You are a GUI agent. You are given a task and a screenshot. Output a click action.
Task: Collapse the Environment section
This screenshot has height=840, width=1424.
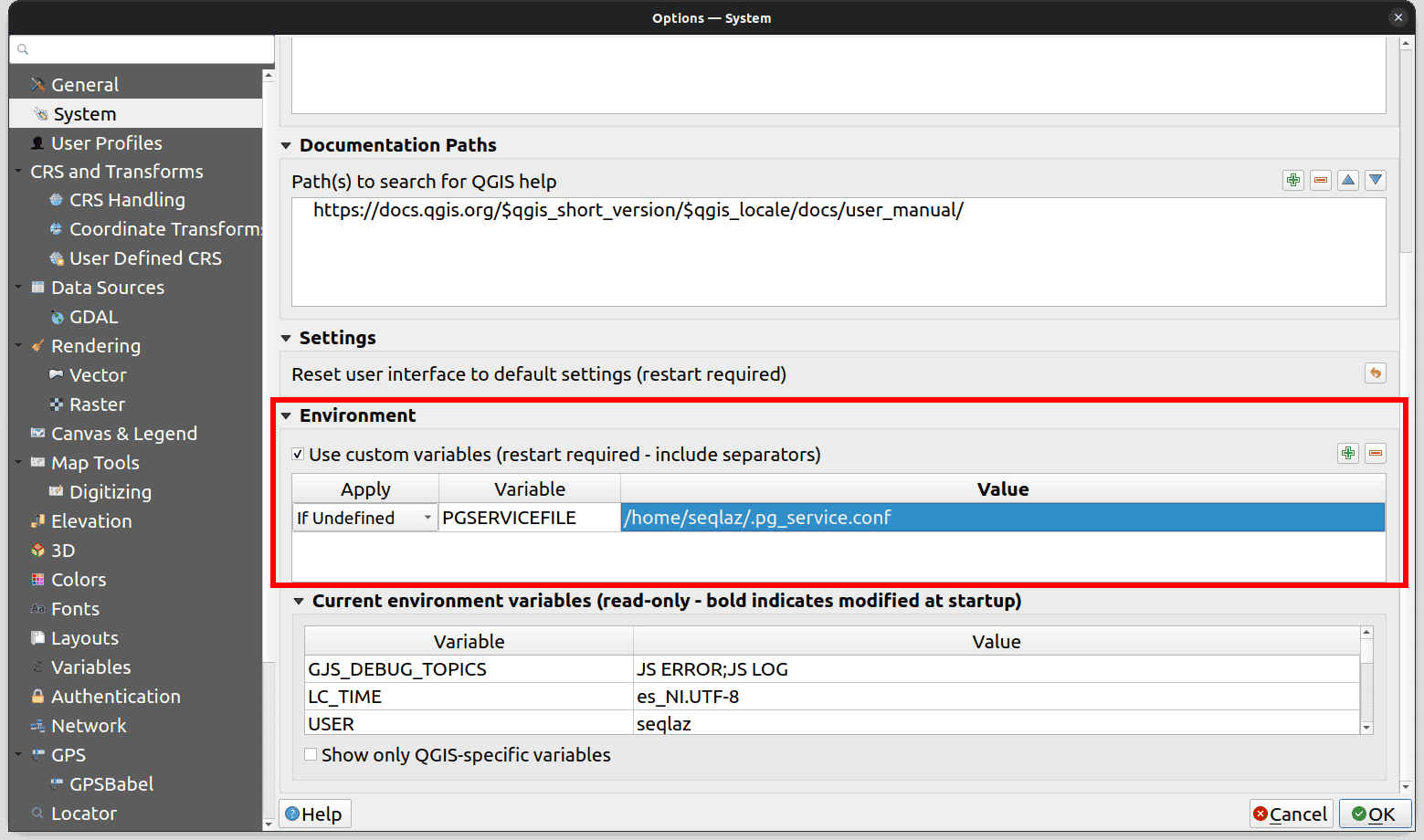point(286,415)
